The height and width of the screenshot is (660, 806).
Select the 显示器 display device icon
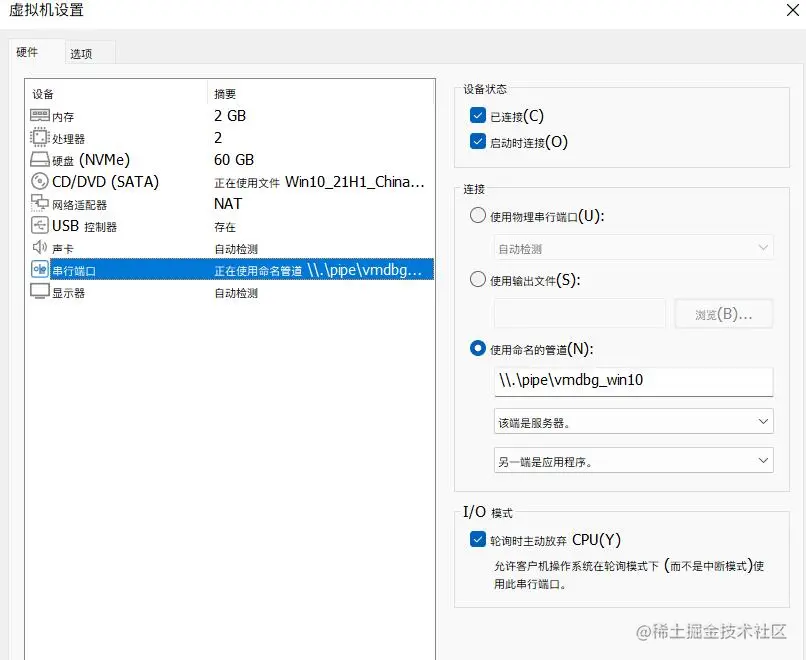click(x=37, y=291)
